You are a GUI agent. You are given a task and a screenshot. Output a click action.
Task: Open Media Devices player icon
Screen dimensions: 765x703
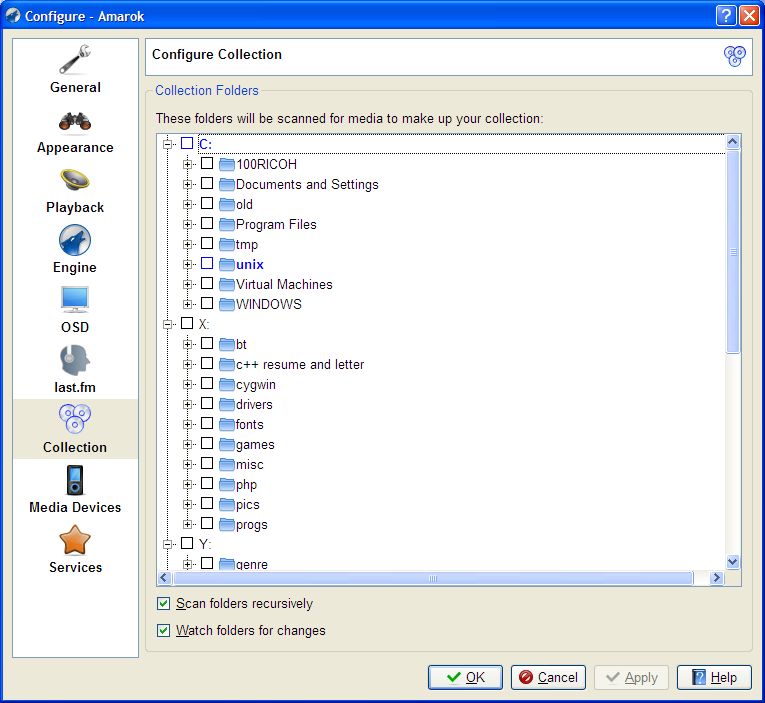click(75, 481)
